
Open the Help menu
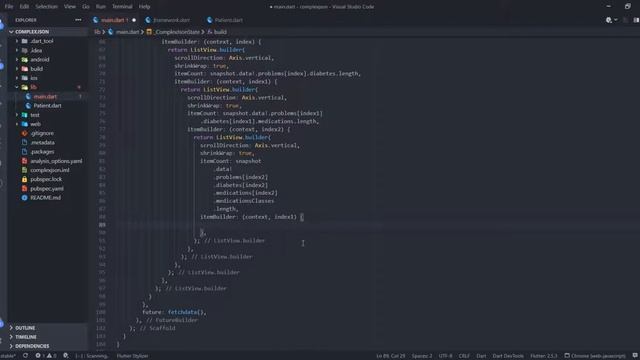point(144,7)
